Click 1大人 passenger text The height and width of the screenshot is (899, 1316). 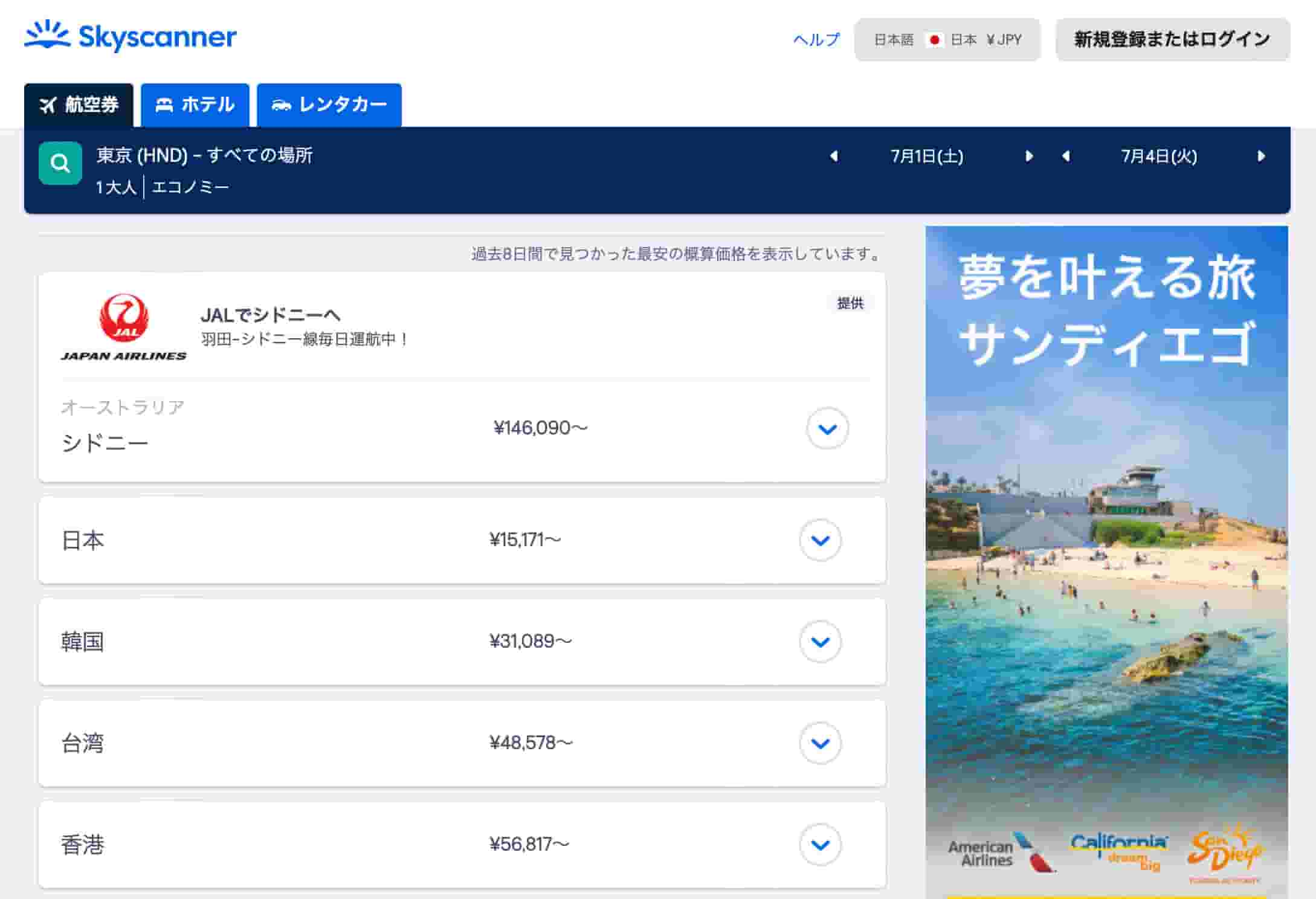coord(116,187)
